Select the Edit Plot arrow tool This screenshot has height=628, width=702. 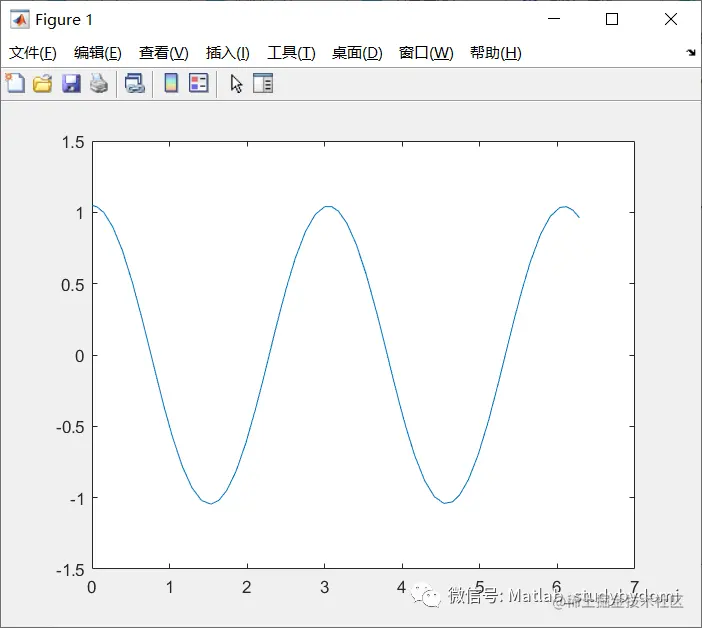point(236,84)
